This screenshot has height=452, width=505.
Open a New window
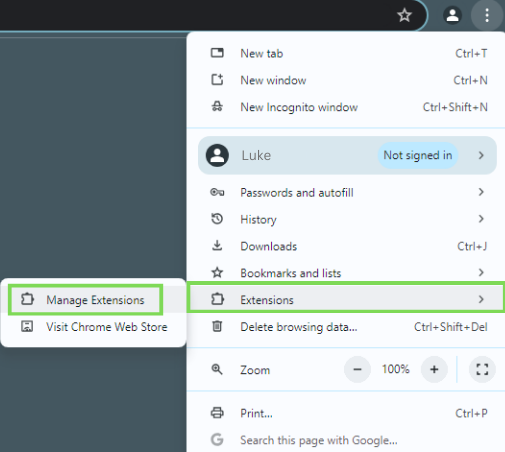(x=346, y=80)
